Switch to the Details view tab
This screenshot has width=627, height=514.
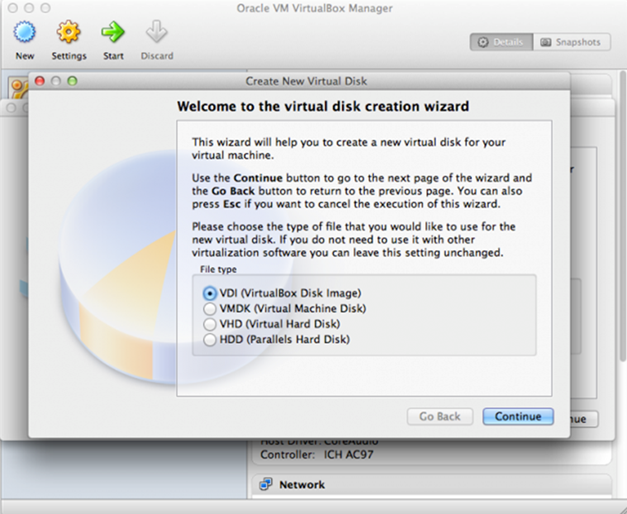[501, 42]
